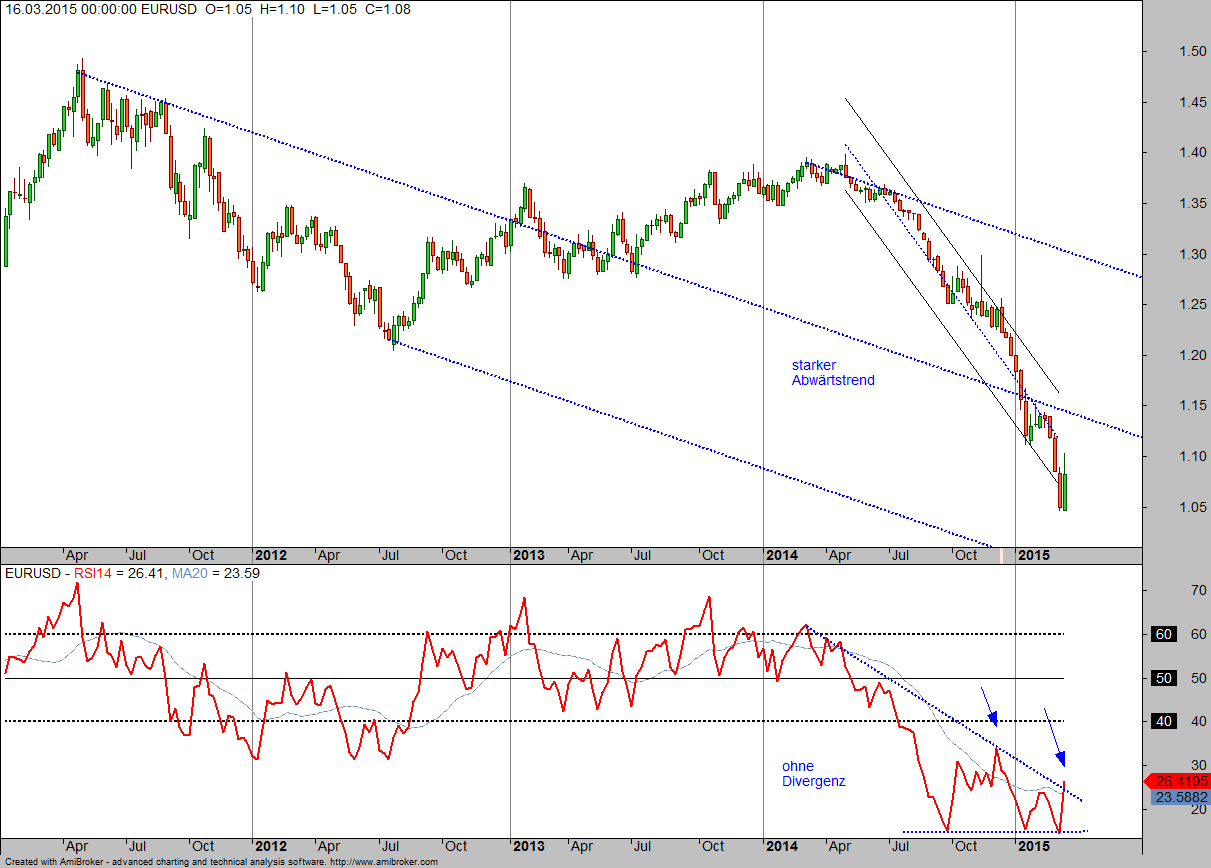Select the 'ohne Divergenz' annotation in RSI pane
The image size is (1211, 868).
(813, 774)
